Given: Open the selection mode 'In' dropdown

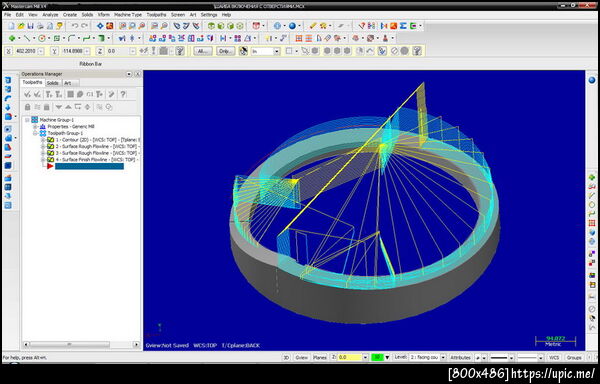Looking at the screenshot, I should click(x=277, y=51).
